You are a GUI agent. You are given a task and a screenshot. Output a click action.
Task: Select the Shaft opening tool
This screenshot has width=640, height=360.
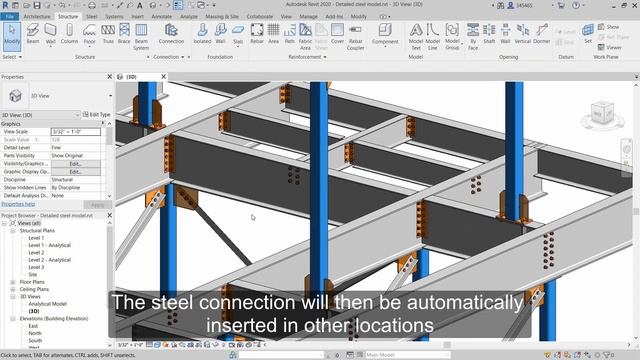(x=489, y=34)
